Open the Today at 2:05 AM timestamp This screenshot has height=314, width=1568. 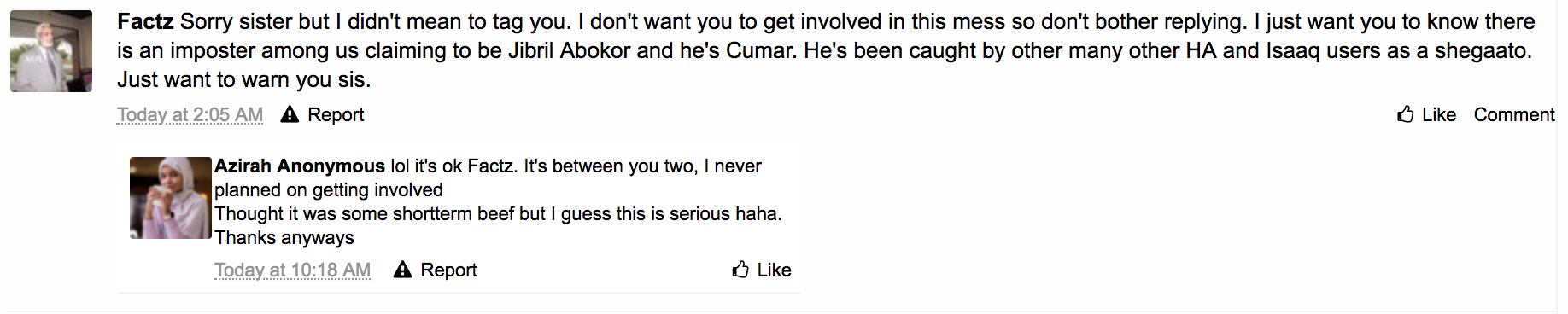click(x=190, y=114)
